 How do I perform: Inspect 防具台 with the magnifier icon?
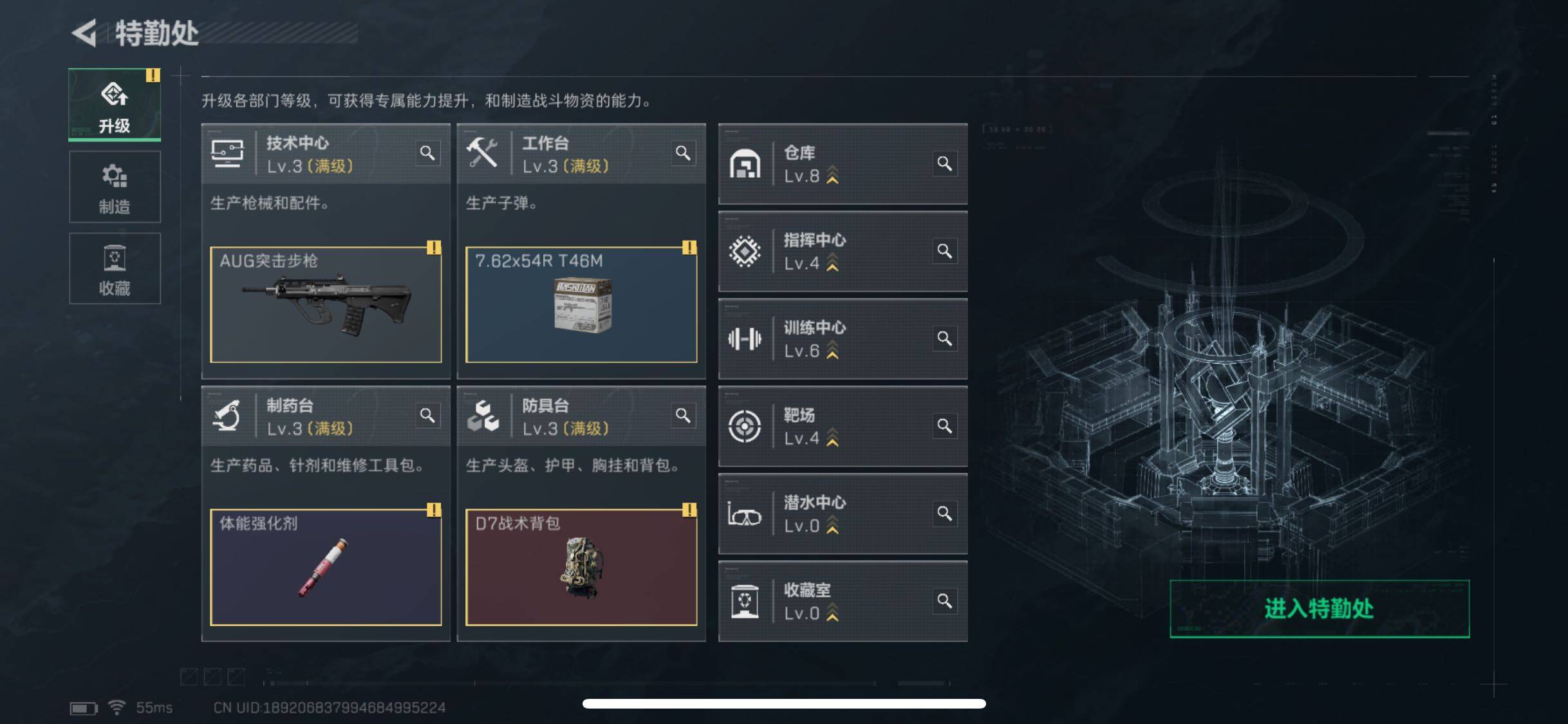(683, 416)
